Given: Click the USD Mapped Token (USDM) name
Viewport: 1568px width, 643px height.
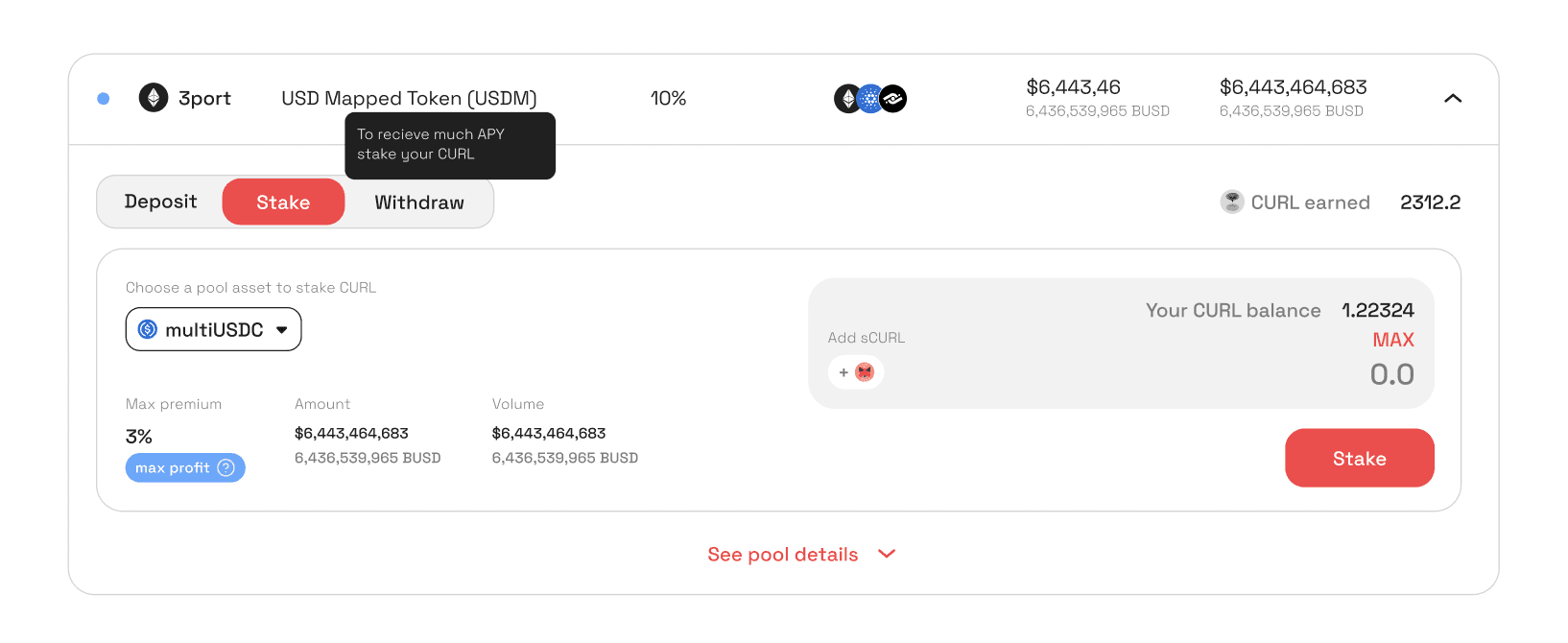Looking at the screenshot, I should click(x=409, y=99).
